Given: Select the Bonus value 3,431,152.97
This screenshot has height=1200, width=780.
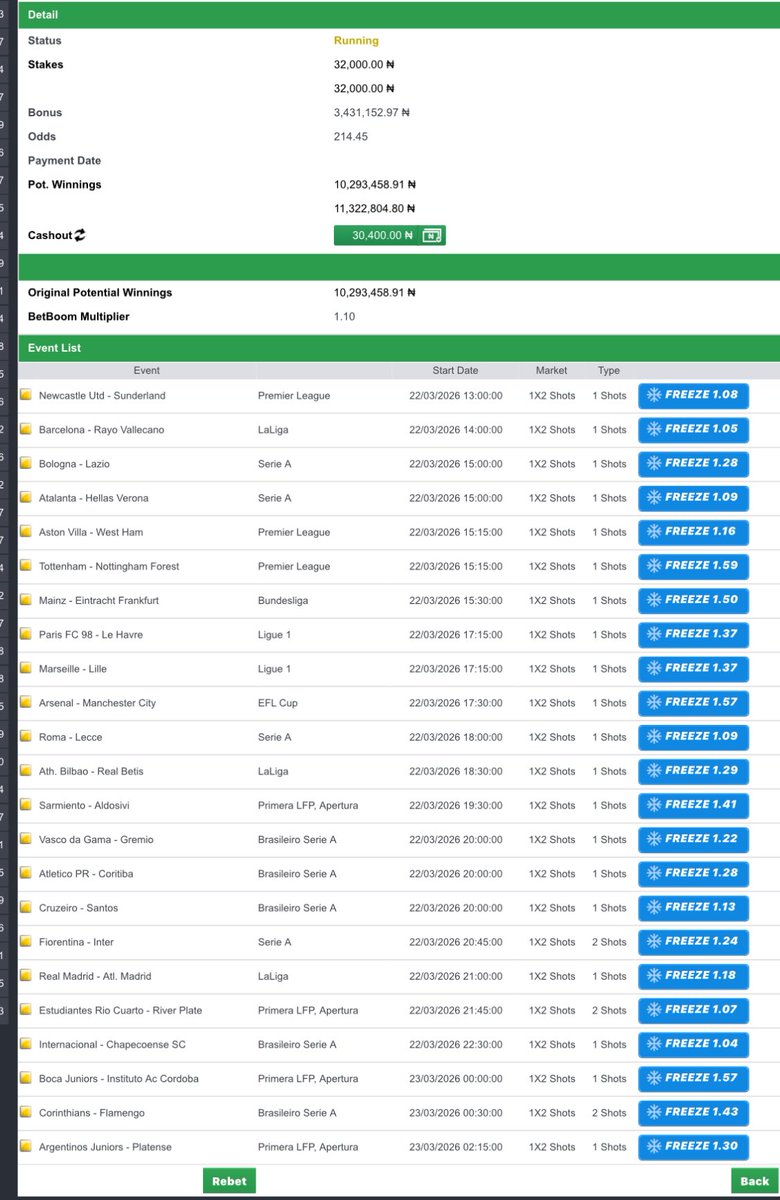Looking at the screenshot, I should pos(373,113).
